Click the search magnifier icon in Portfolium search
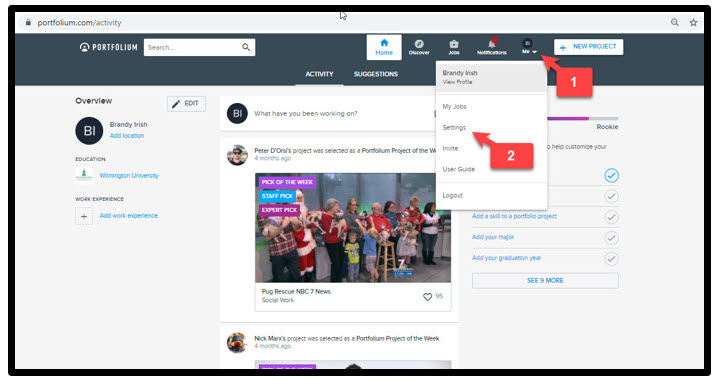The height and width of the screenshot is (381, 712). pyautogui.click(x=246, y=47)
